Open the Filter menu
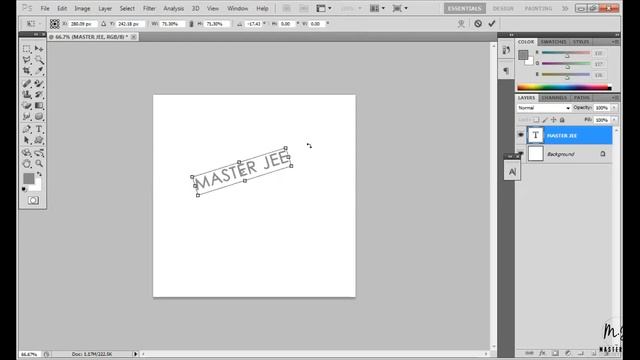The image size is (640, 360). (149, 9)
